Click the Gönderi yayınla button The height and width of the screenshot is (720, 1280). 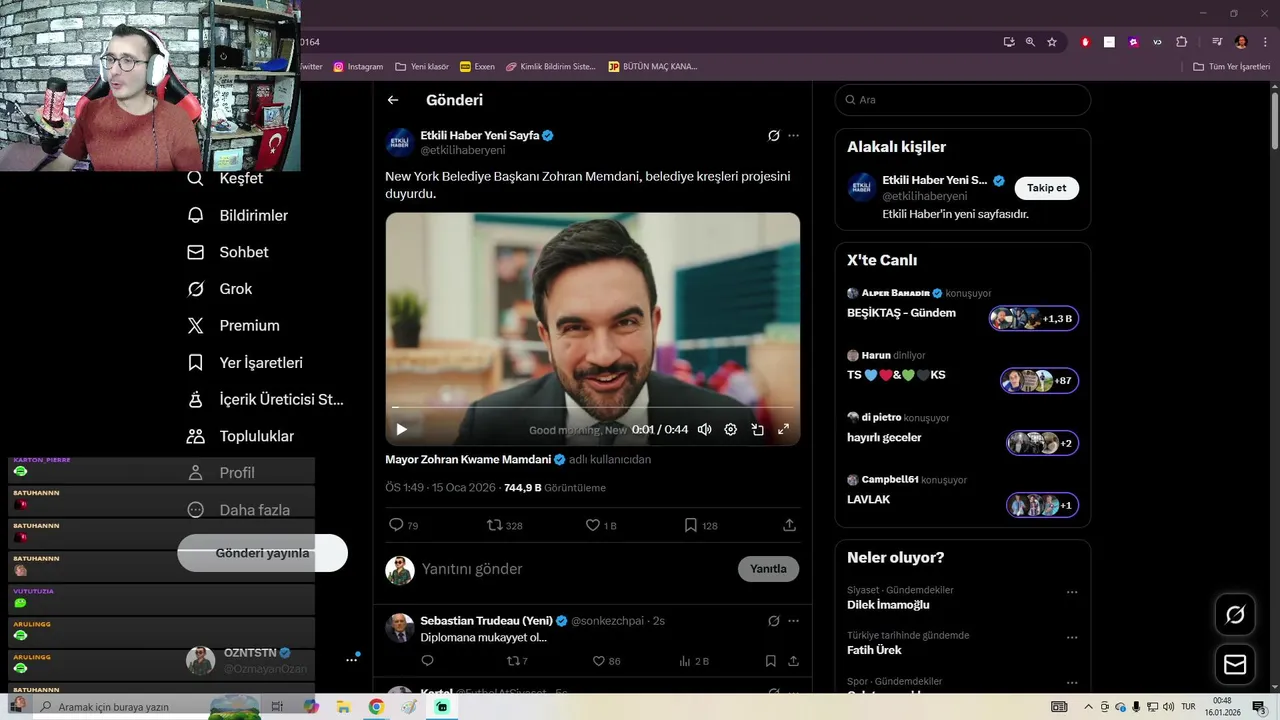pos(263,553)
